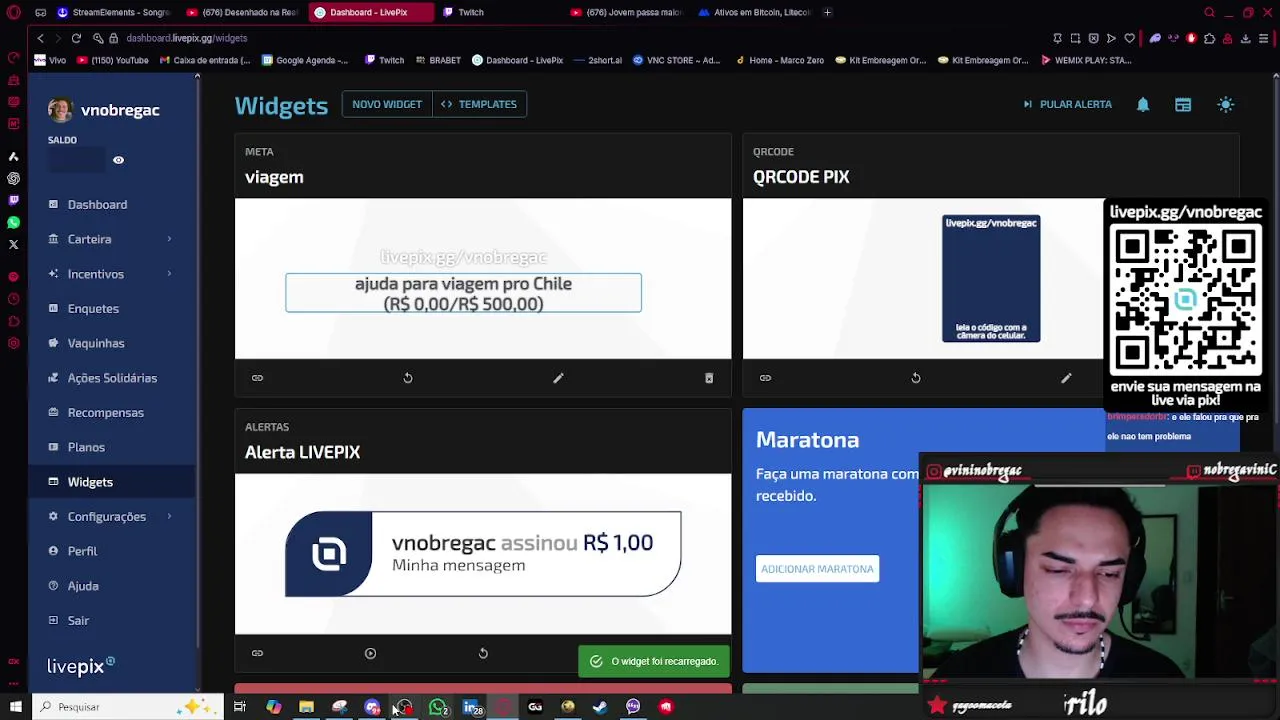This screenshot has height=720, width=1280.
Task: Reload the Alerta LIVEPIX widget
Action: (x=483, y=653)
